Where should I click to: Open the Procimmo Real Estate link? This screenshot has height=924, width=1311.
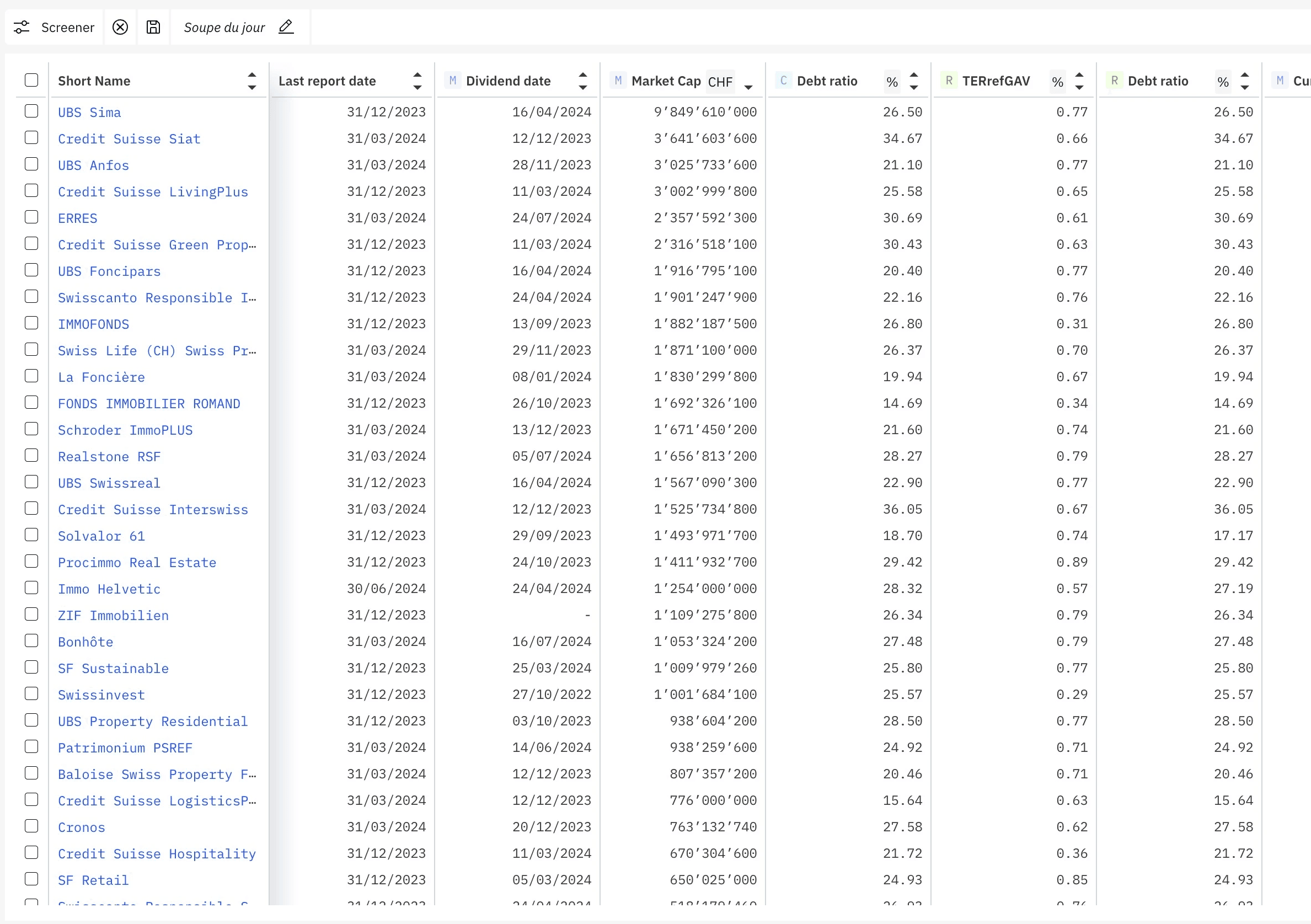(x=137, y=563)
